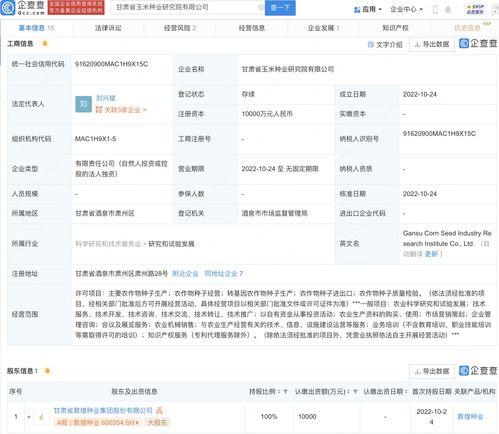Open the 应用 dropdown menu
Viewport: 499px width, 434px height.
coord(368,9)
